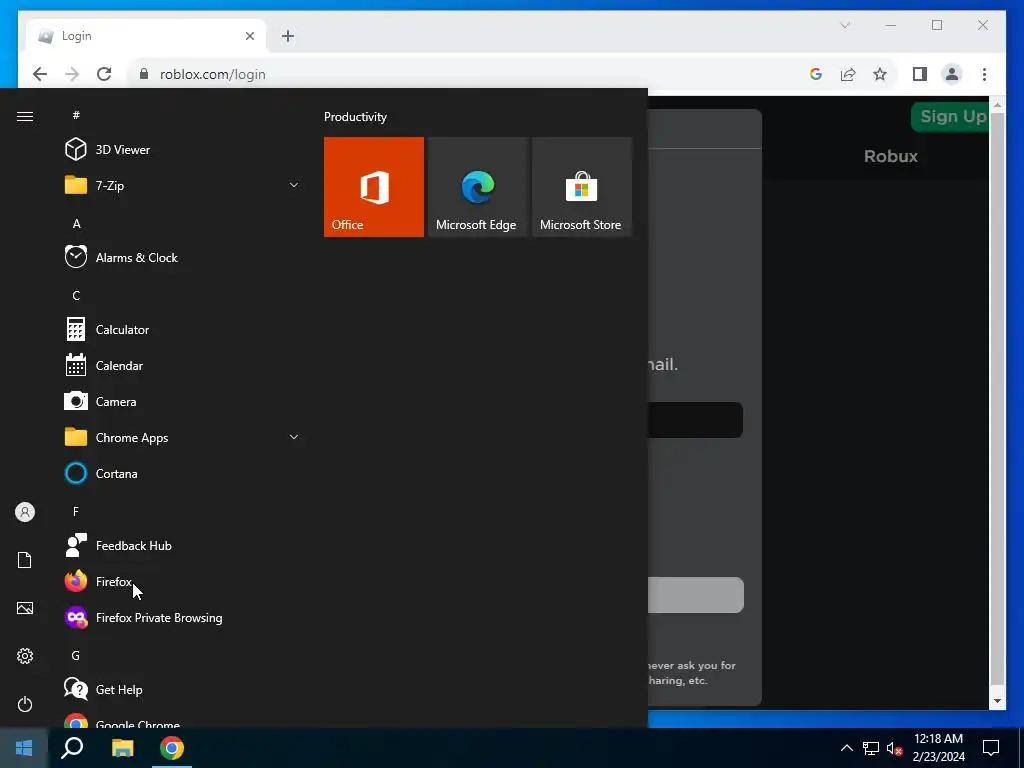Expand the 7-Zip folder chevron
This screenshot has width=1024, height=768.
click(294, 185)
